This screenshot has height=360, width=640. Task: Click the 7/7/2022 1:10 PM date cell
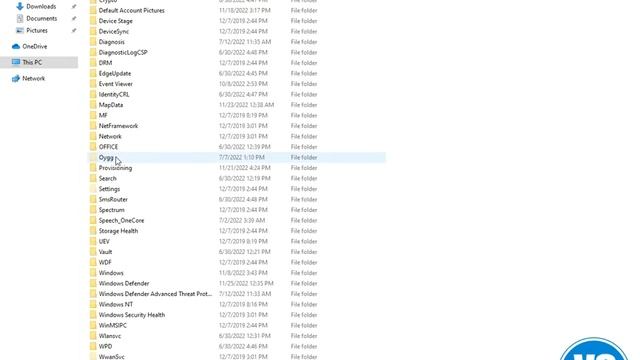pyautogui.click(x=242, y=158)
